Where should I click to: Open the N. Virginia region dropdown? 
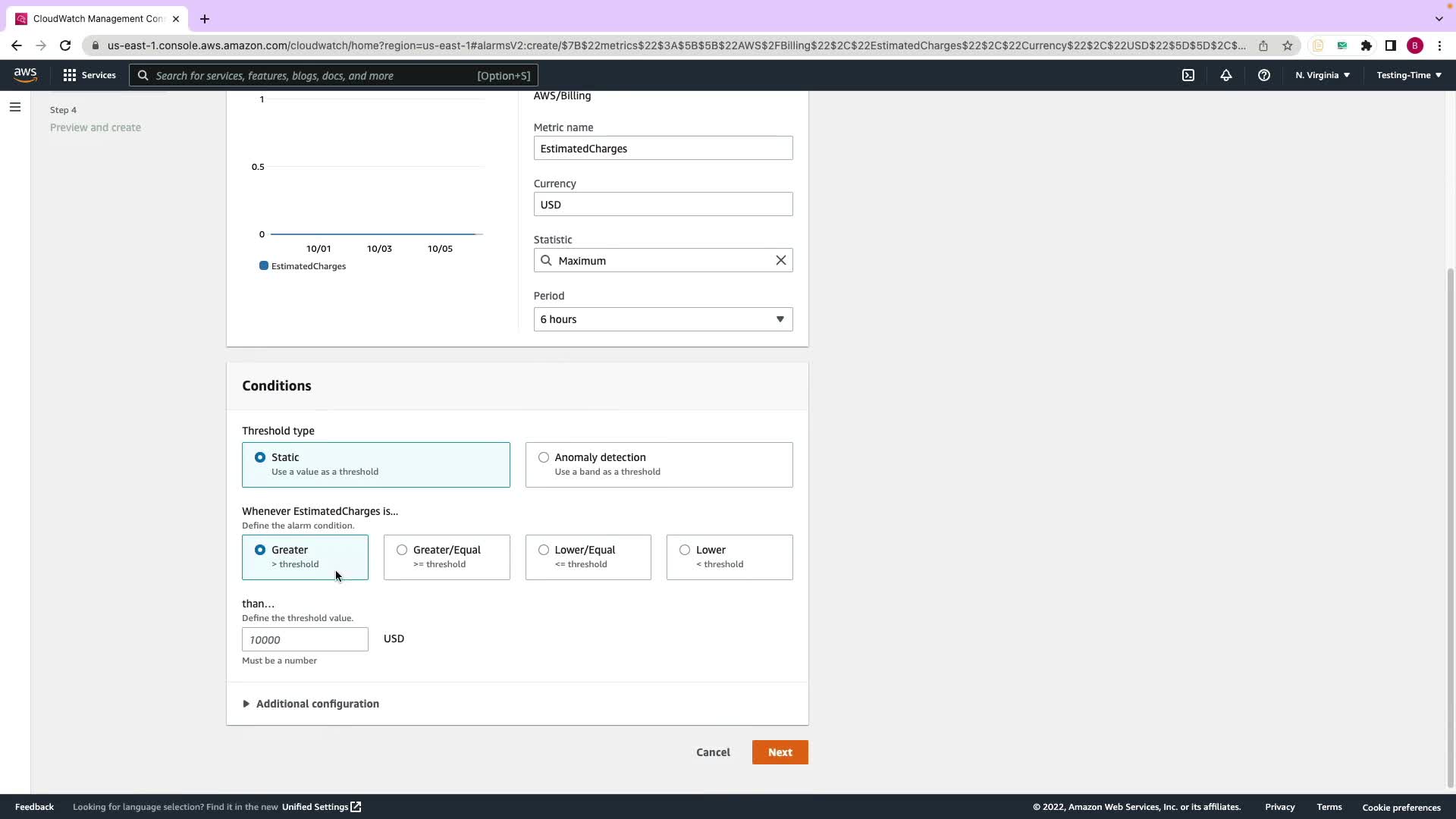(x=1322, y=75)
